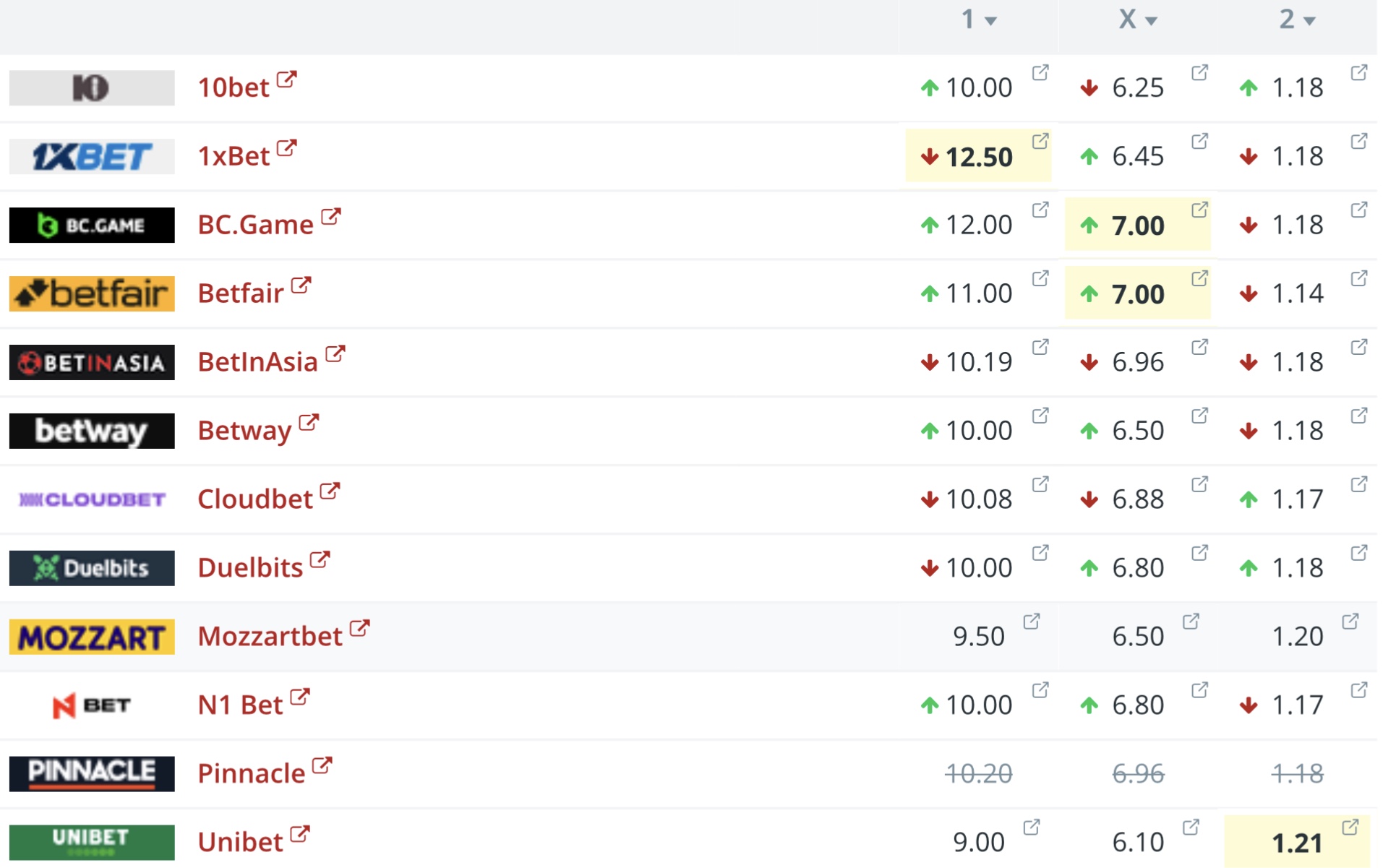This screenshot has height=868, width=1383.
Task: Sort by column 2 dropdown arrow
Action: click(x=1309, y=21)
